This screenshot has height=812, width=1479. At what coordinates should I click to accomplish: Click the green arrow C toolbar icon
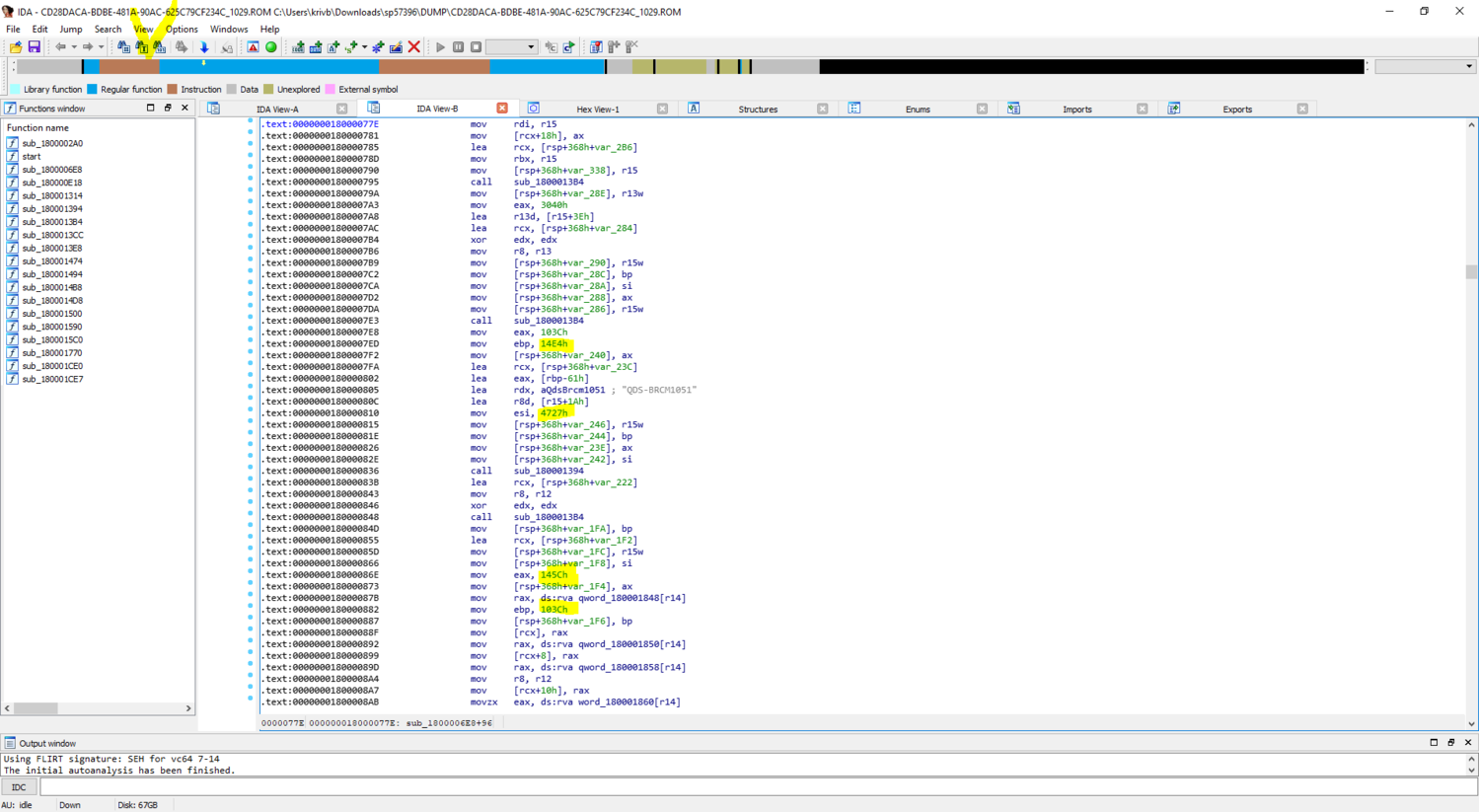[569, 47]
